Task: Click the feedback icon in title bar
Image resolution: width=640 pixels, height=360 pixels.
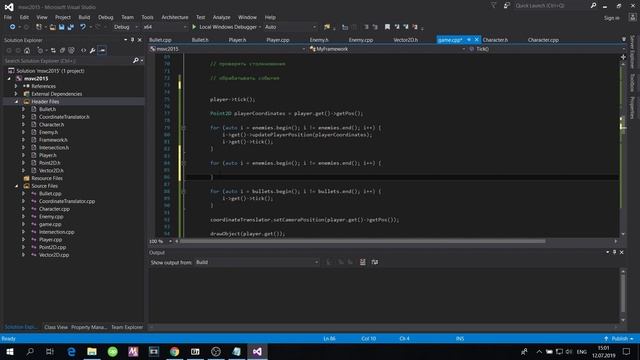Action: coord(507,6)
